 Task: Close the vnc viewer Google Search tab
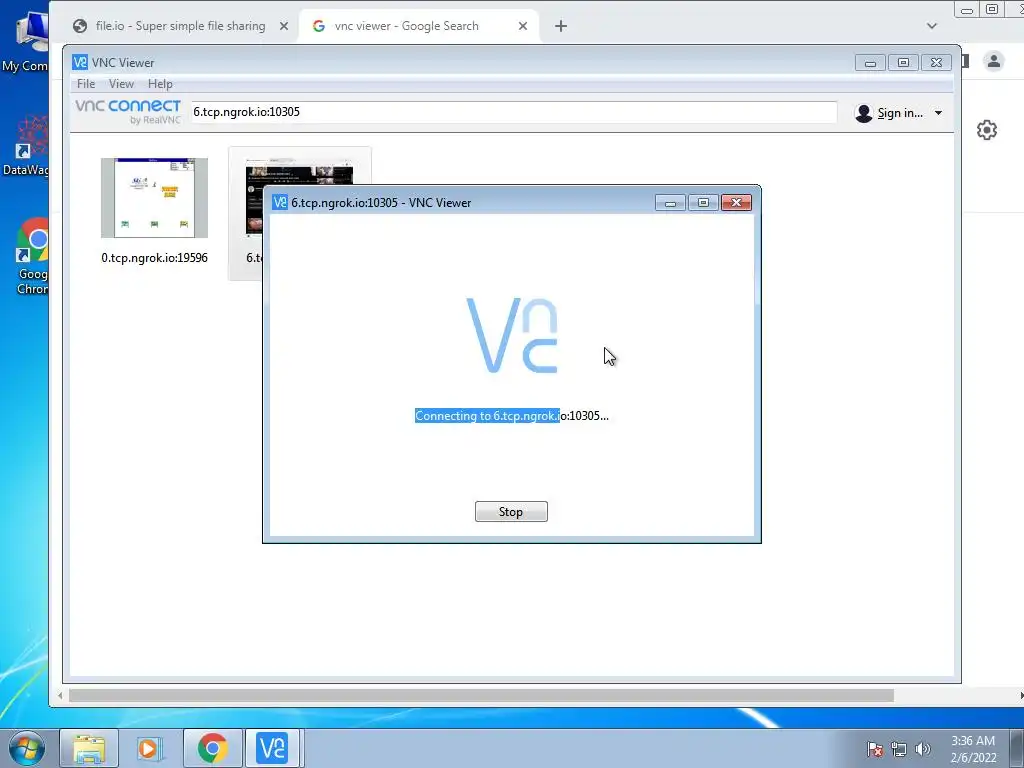(x=522, y=26)
